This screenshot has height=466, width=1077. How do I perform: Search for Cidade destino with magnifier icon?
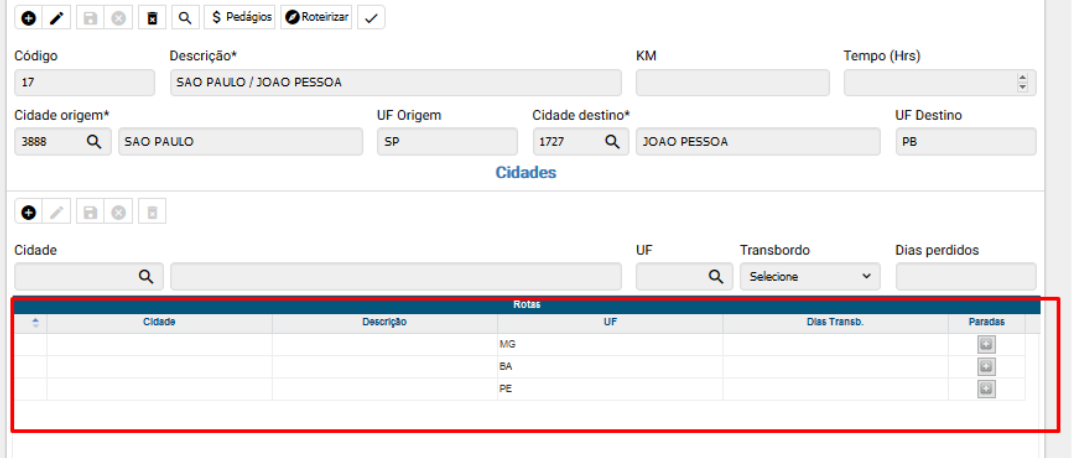tap(612, 142)
